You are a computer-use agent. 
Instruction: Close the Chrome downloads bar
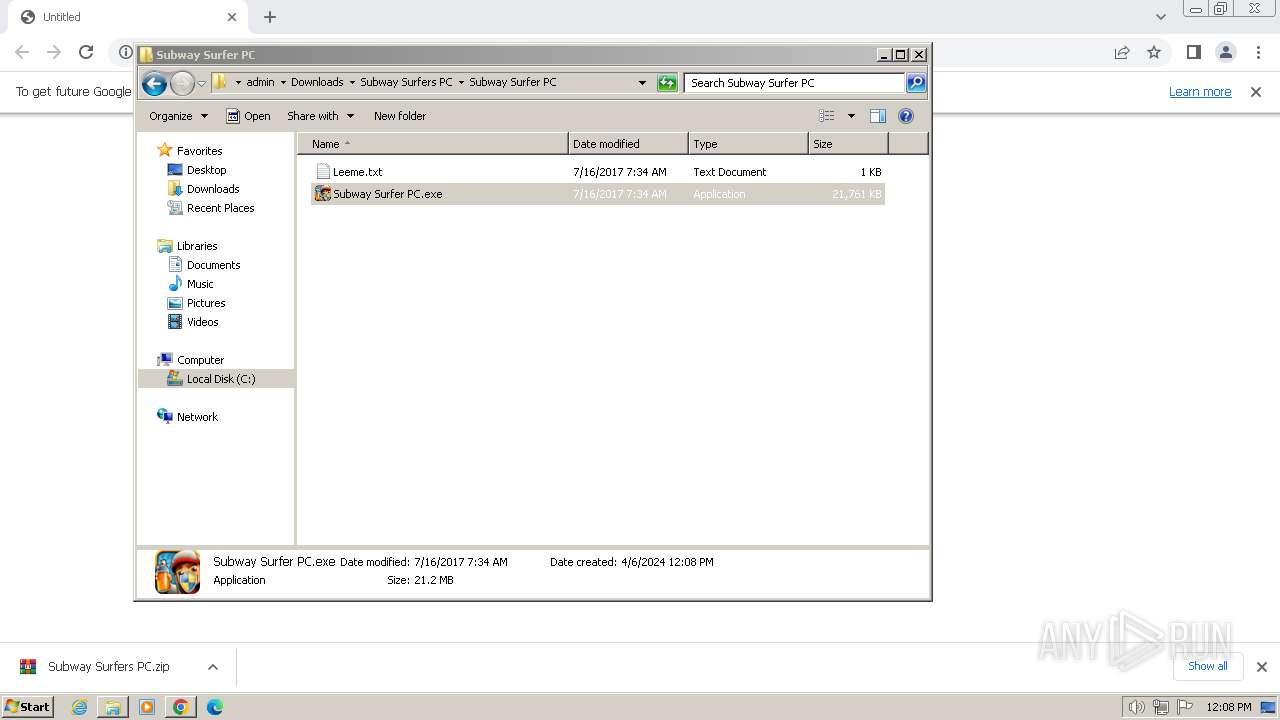[x=1261, y=667]
